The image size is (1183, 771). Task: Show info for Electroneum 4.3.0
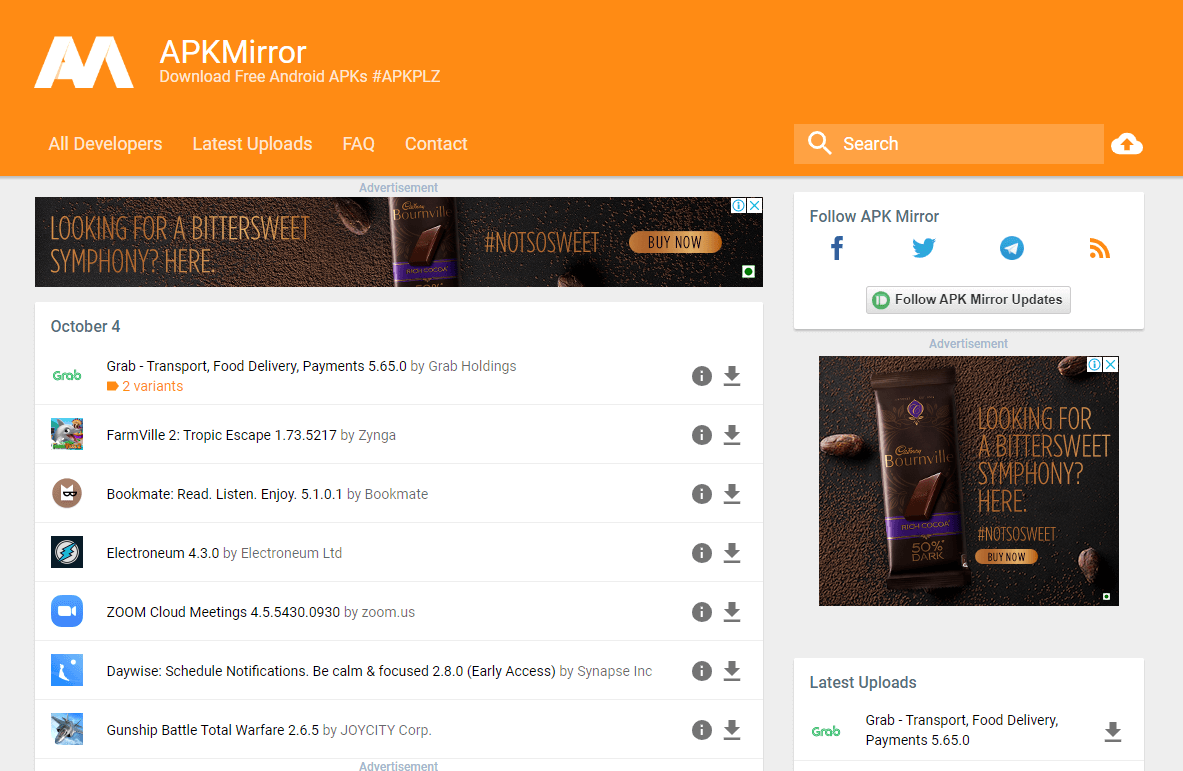tap(702, 553)
